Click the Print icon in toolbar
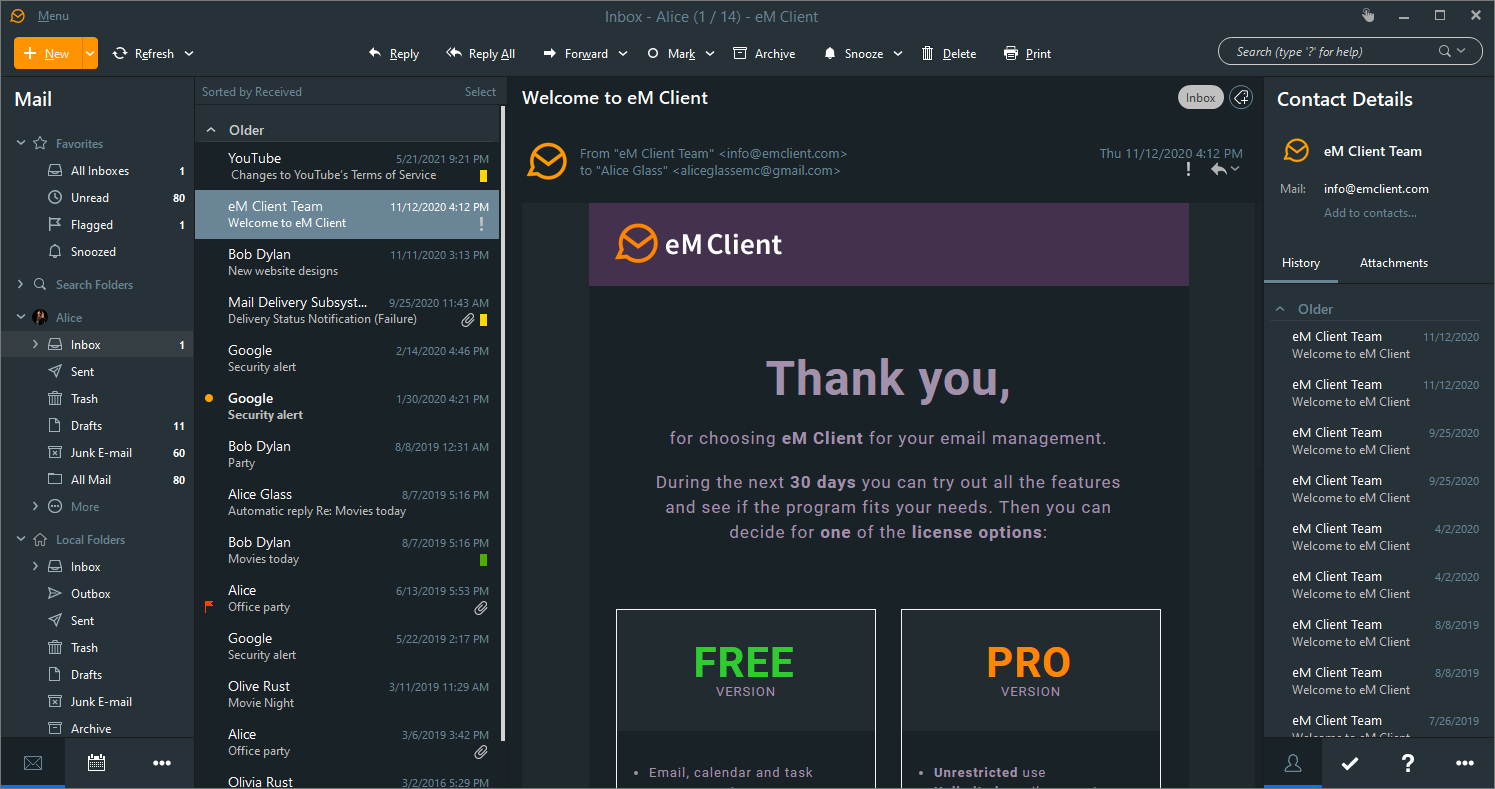The width and height of the screenshot is (1495, 789). pos(1011,54)
